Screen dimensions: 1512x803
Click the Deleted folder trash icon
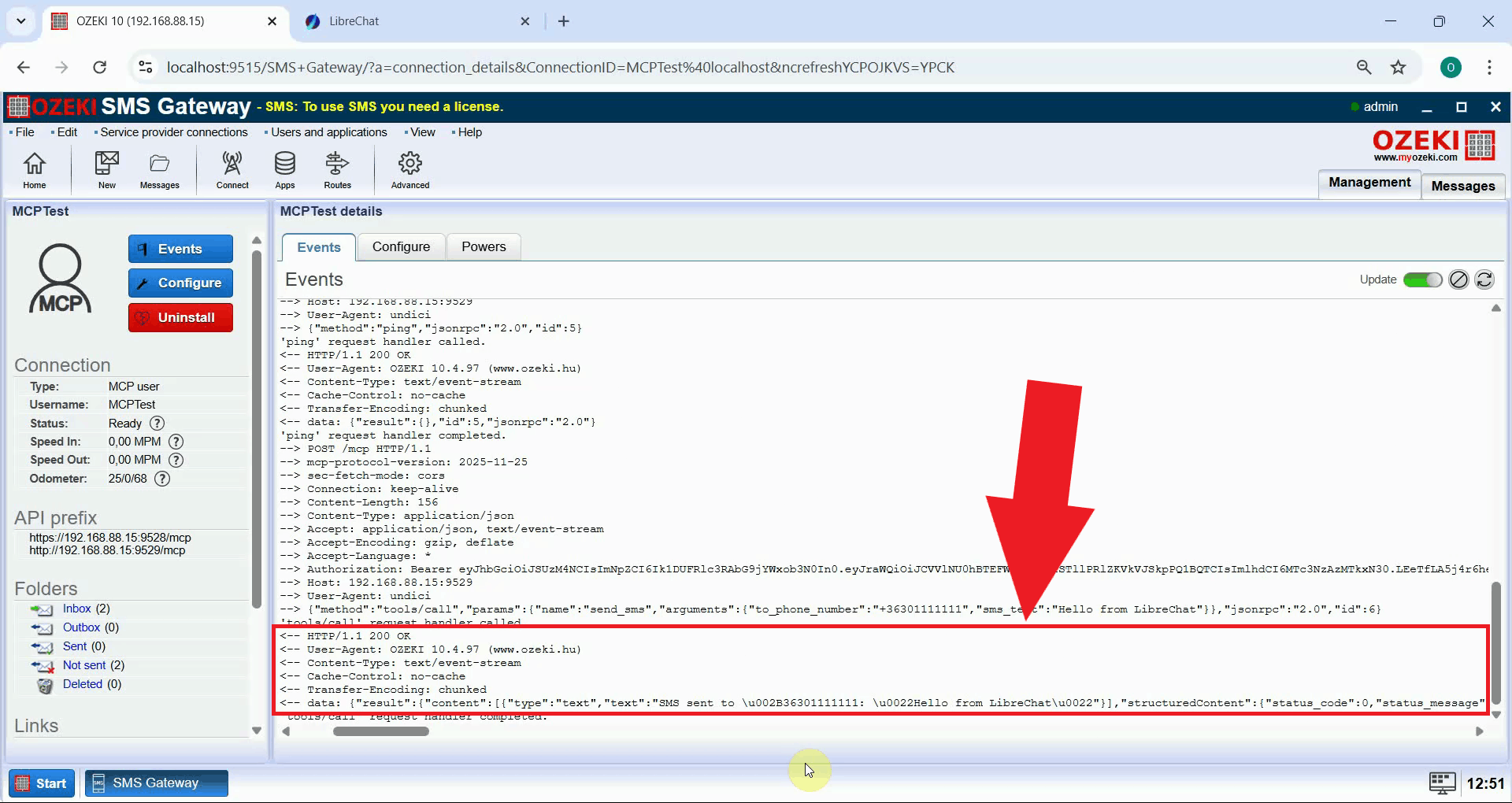[x=45, y=685]
